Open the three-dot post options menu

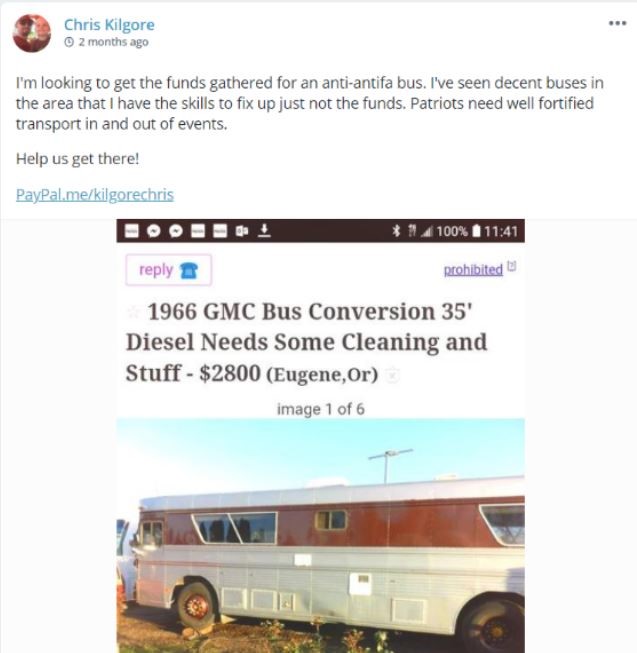pos(617,23)
